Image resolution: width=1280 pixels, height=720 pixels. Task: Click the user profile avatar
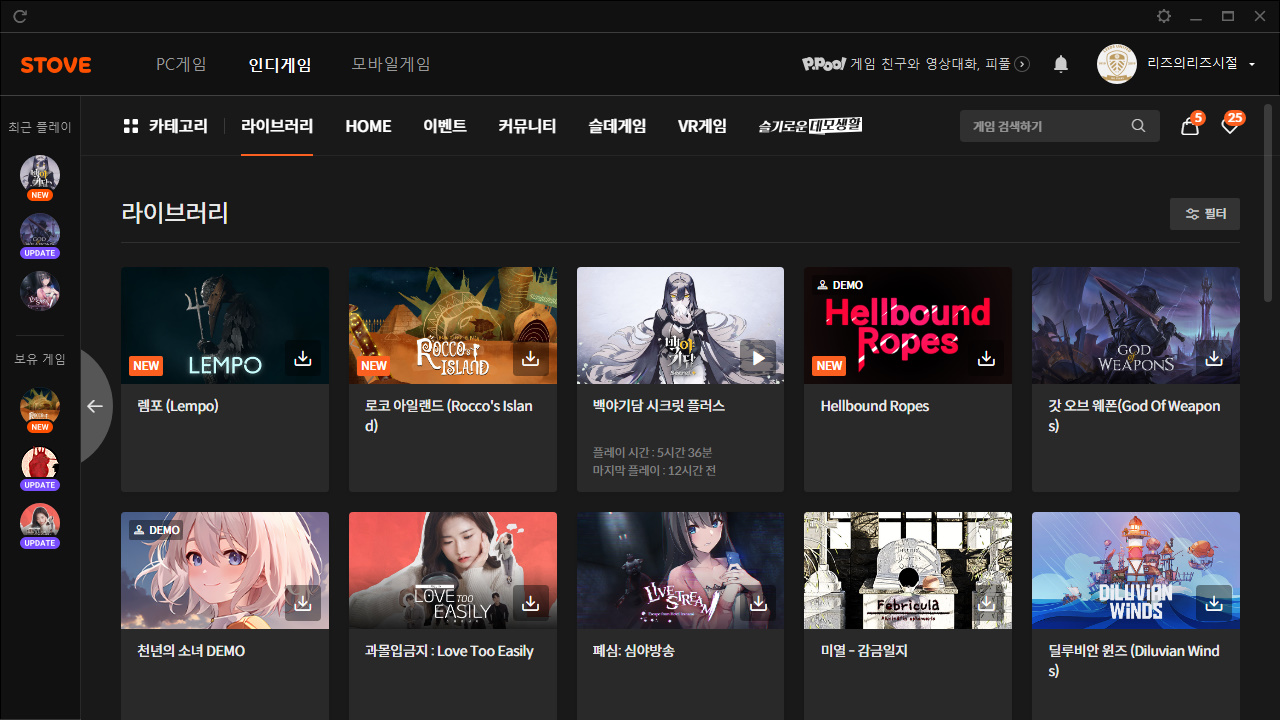tap(1117, 64)
